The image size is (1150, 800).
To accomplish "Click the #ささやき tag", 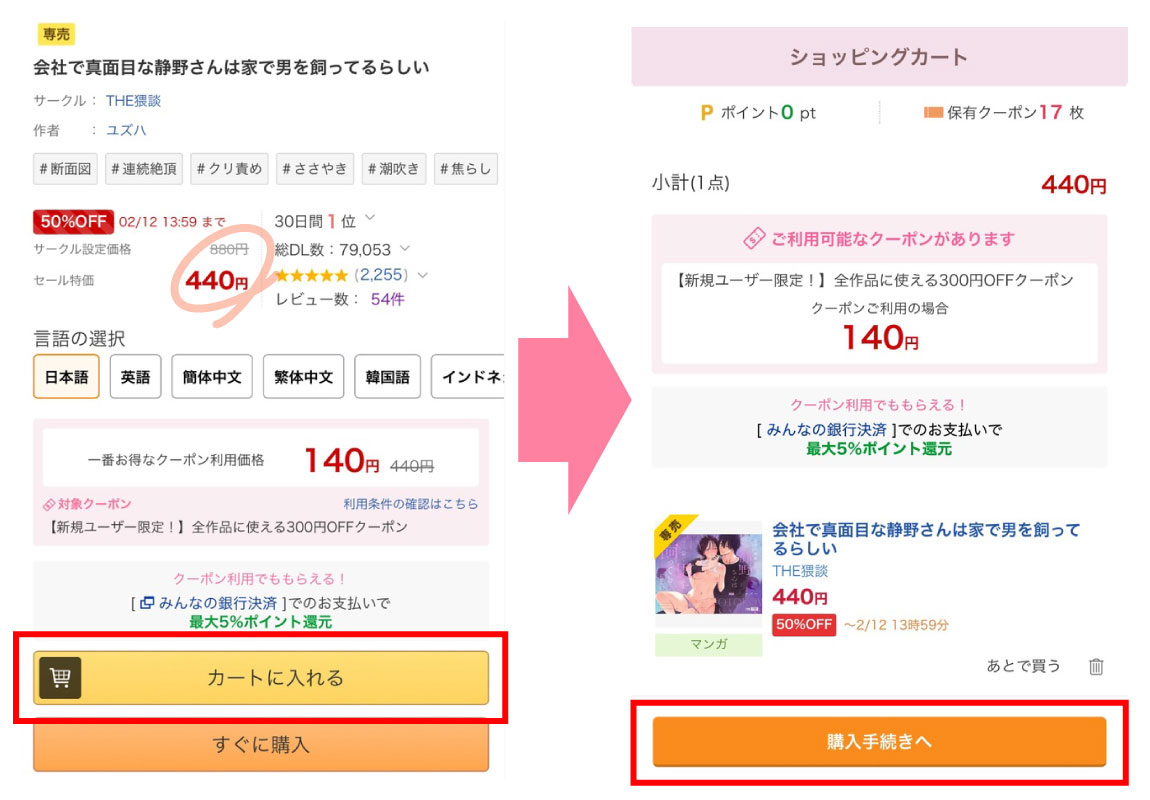I will [x=314, y=169].
